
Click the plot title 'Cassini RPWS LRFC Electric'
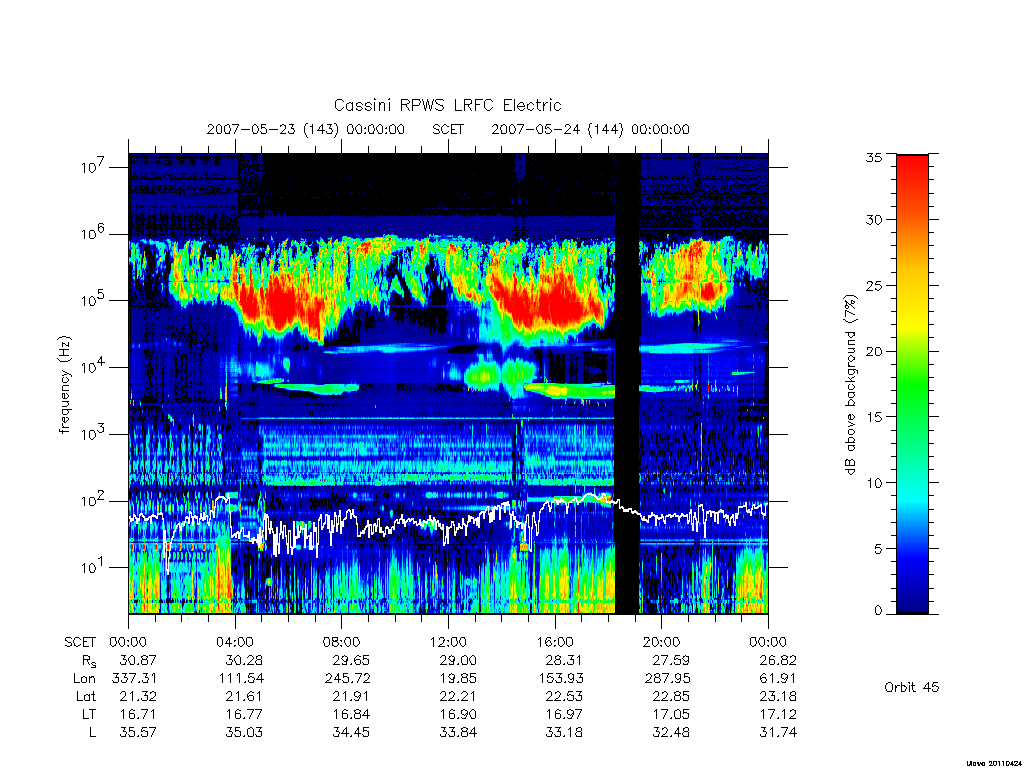[x=447, y=105]
